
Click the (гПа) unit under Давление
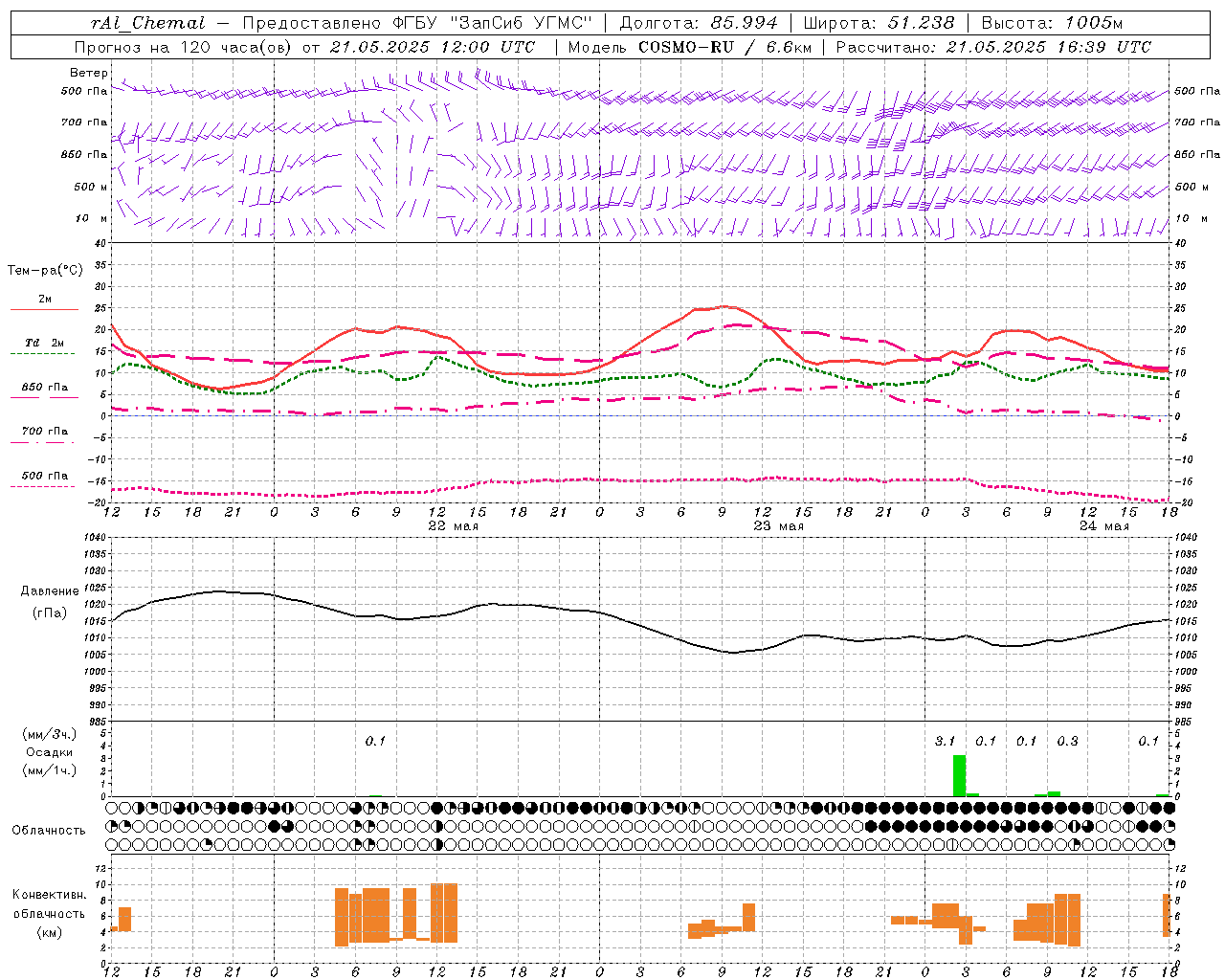tap(50, 613)
